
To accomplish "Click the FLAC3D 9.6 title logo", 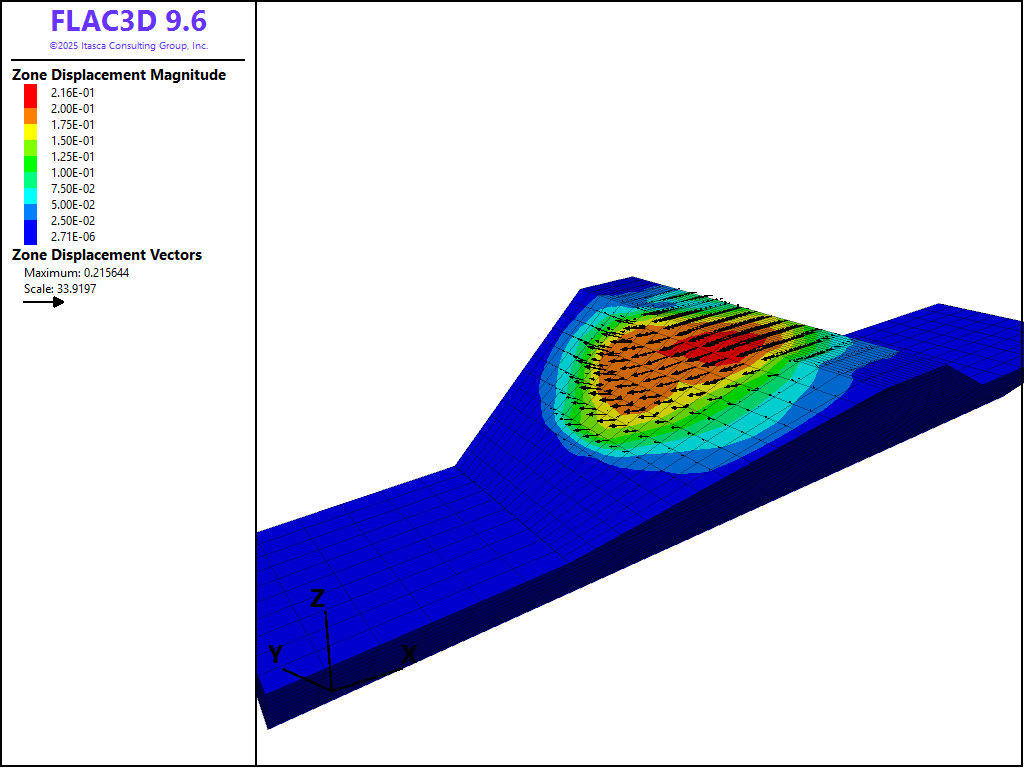I will pyautogui.click(x=128, y=21).
